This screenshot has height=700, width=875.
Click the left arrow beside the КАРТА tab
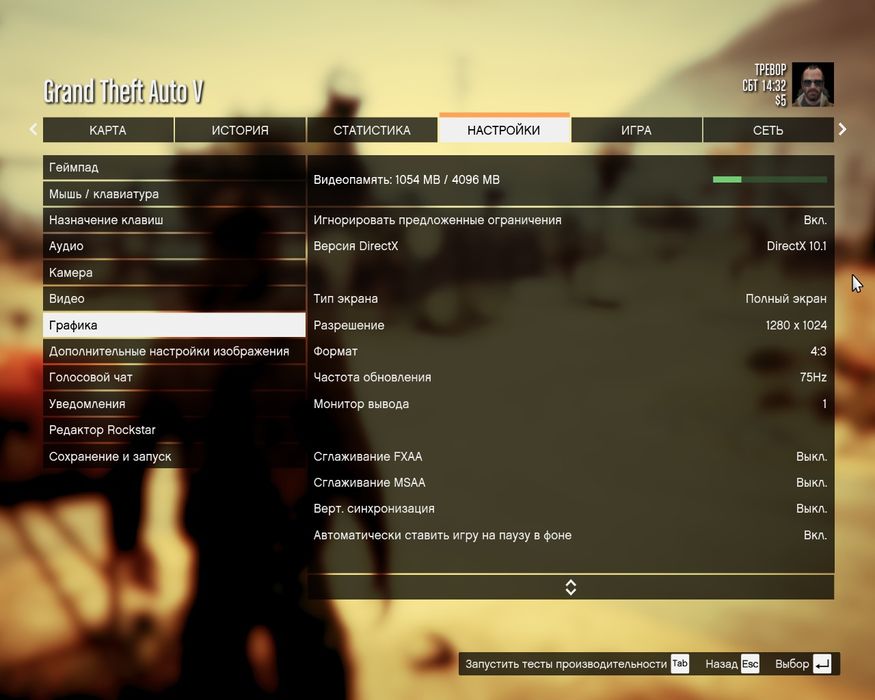(x=33, y=130)
